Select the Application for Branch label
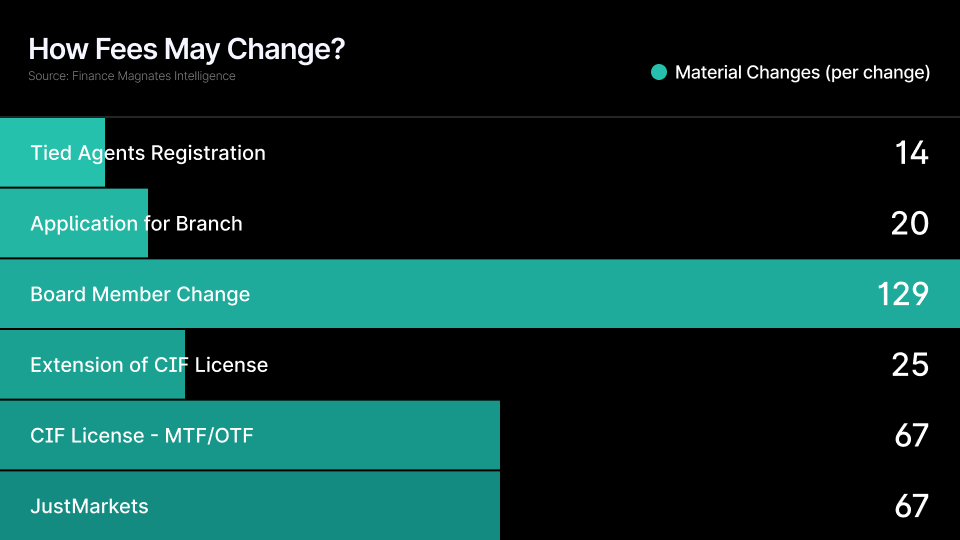Viewport: 960px width, 540px height. click(136, 223)
